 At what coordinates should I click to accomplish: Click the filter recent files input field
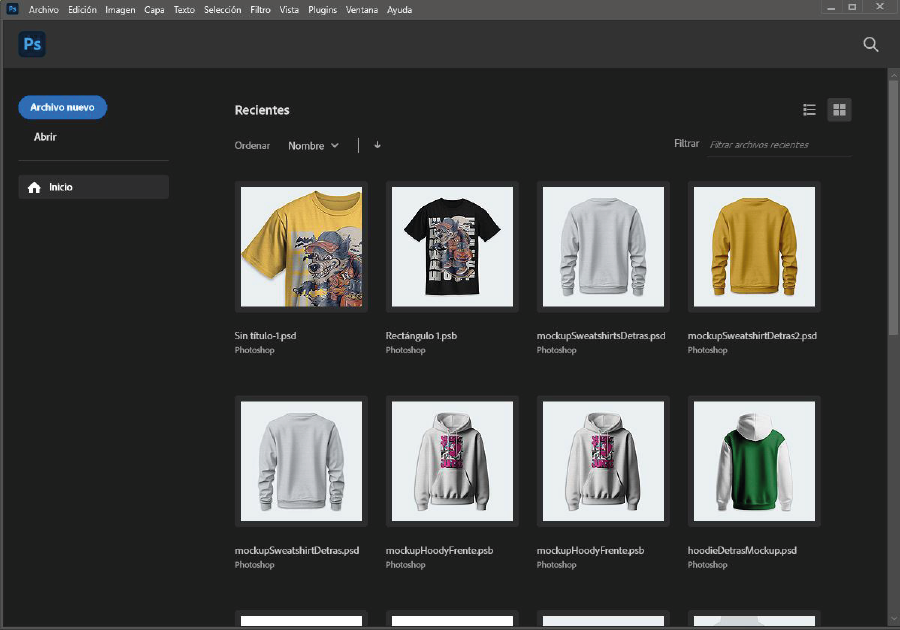pyautogui.click(x=779, y=145)
